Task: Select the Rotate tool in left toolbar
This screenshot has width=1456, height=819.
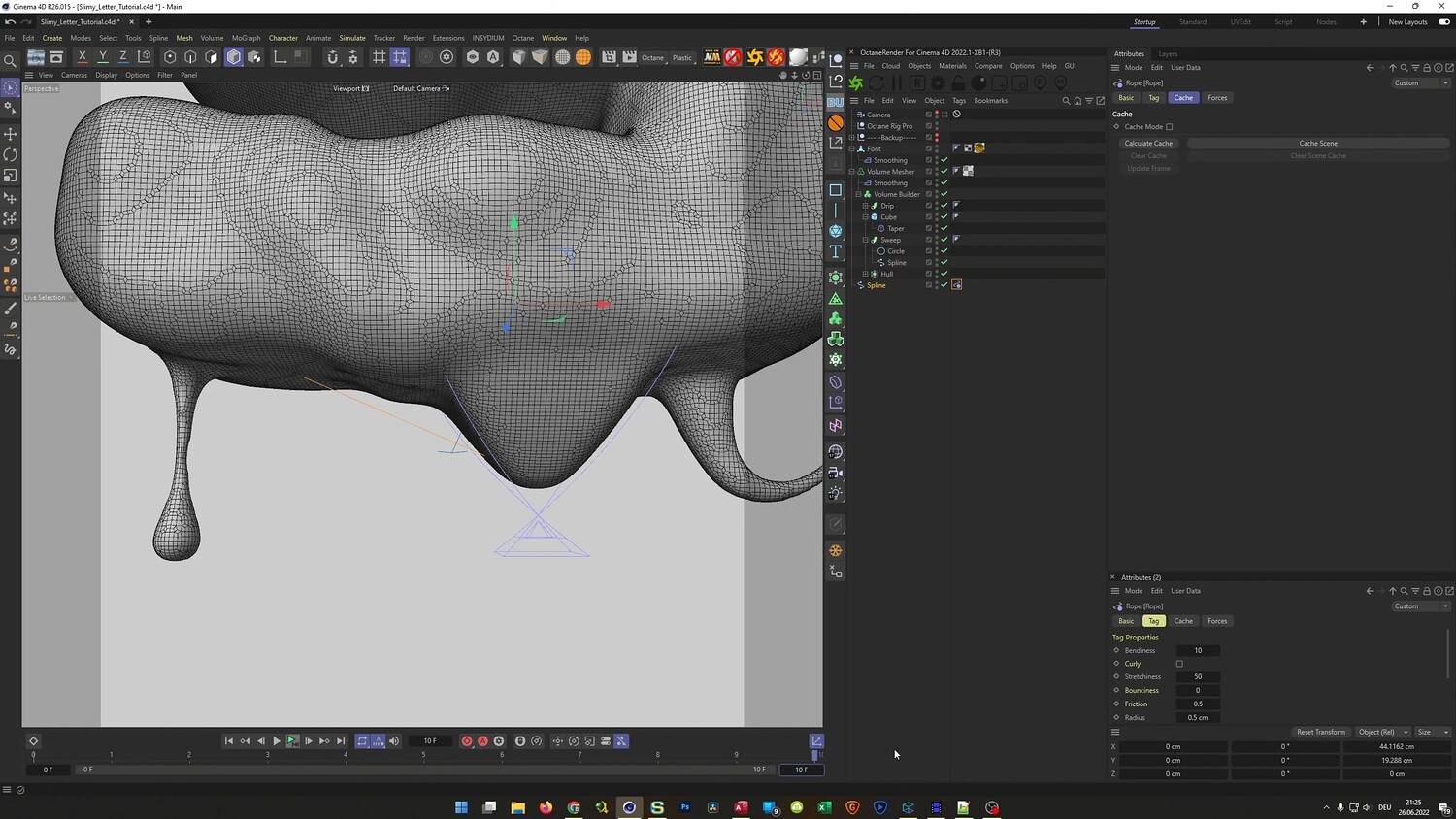Action: (11, 155)
